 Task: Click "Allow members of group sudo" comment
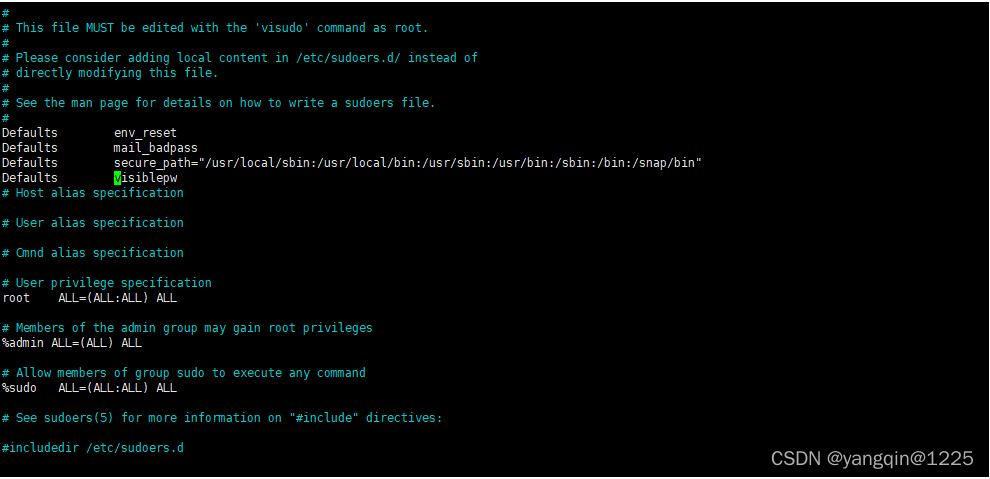[x=107, y=373]
